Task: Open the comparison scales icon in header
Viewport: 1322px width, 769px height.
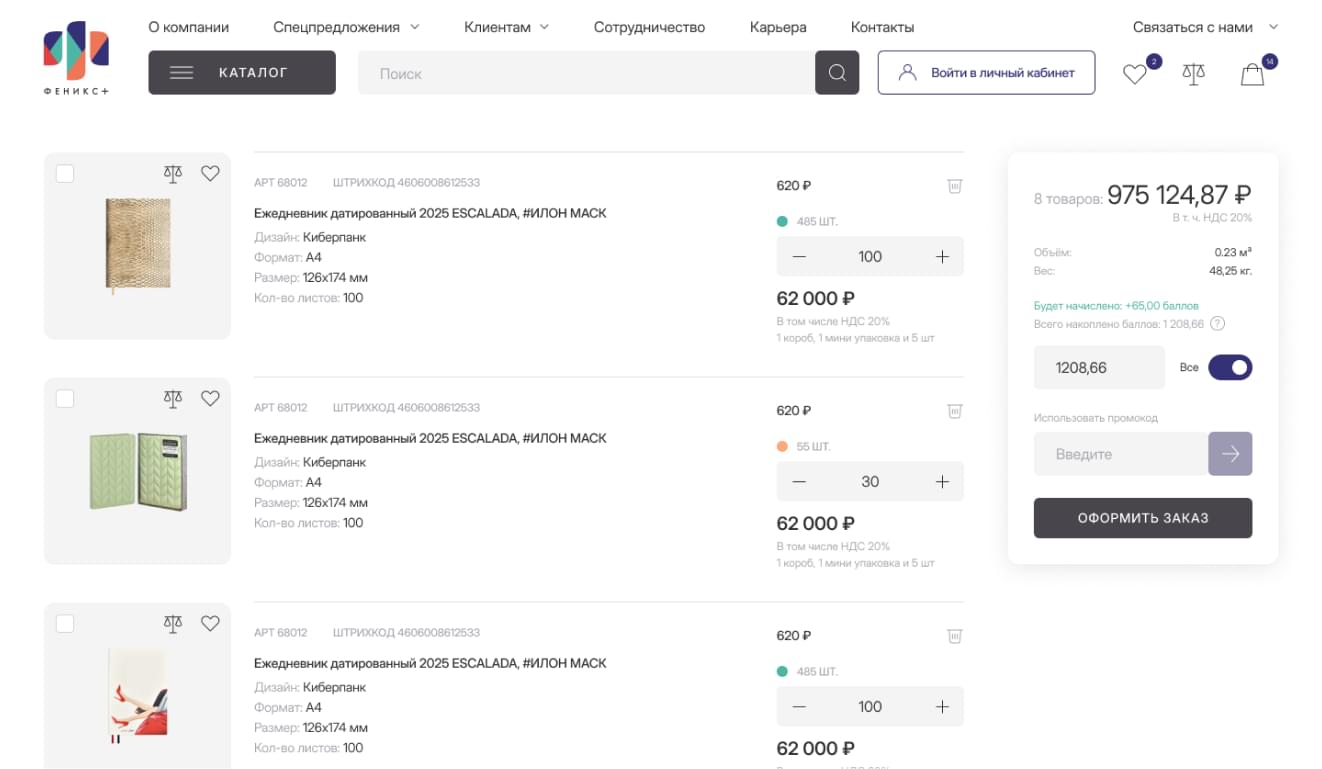Action: click(x=1193, y=74)
